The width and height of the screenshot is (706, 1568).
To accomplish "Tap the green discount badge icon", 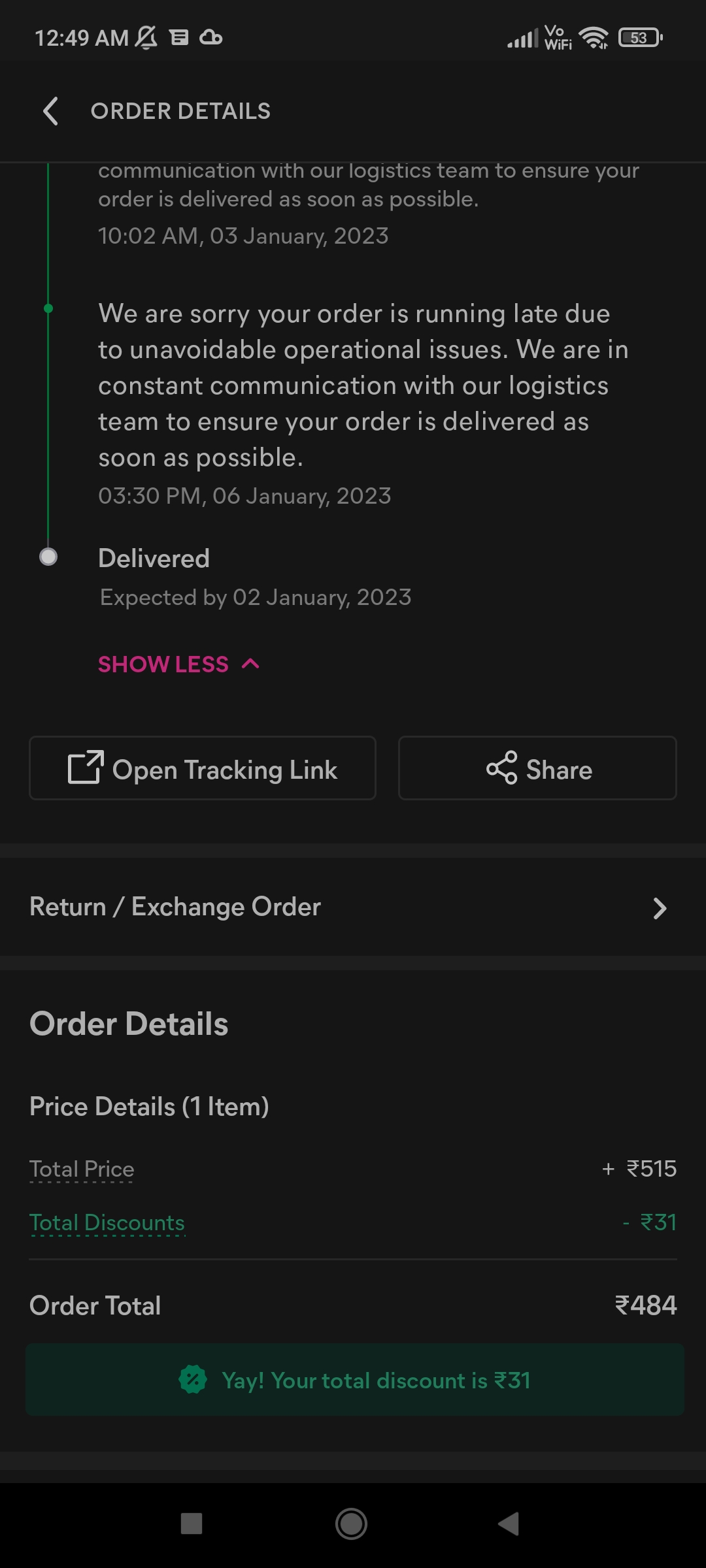I will click(x=193, y=1380).
